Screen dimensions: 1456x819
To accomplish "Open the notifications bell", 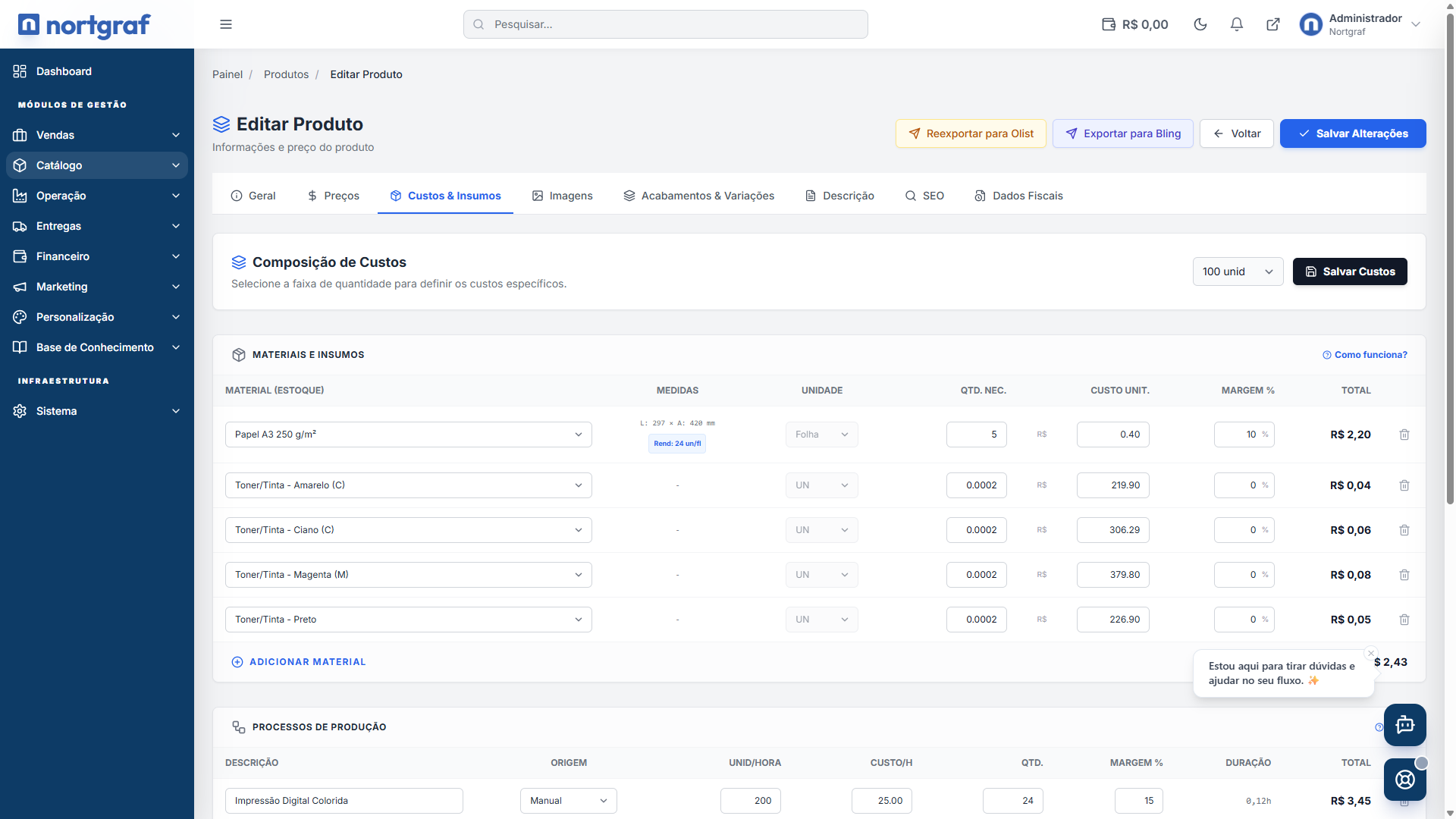I will click(x=1237, y=24).
